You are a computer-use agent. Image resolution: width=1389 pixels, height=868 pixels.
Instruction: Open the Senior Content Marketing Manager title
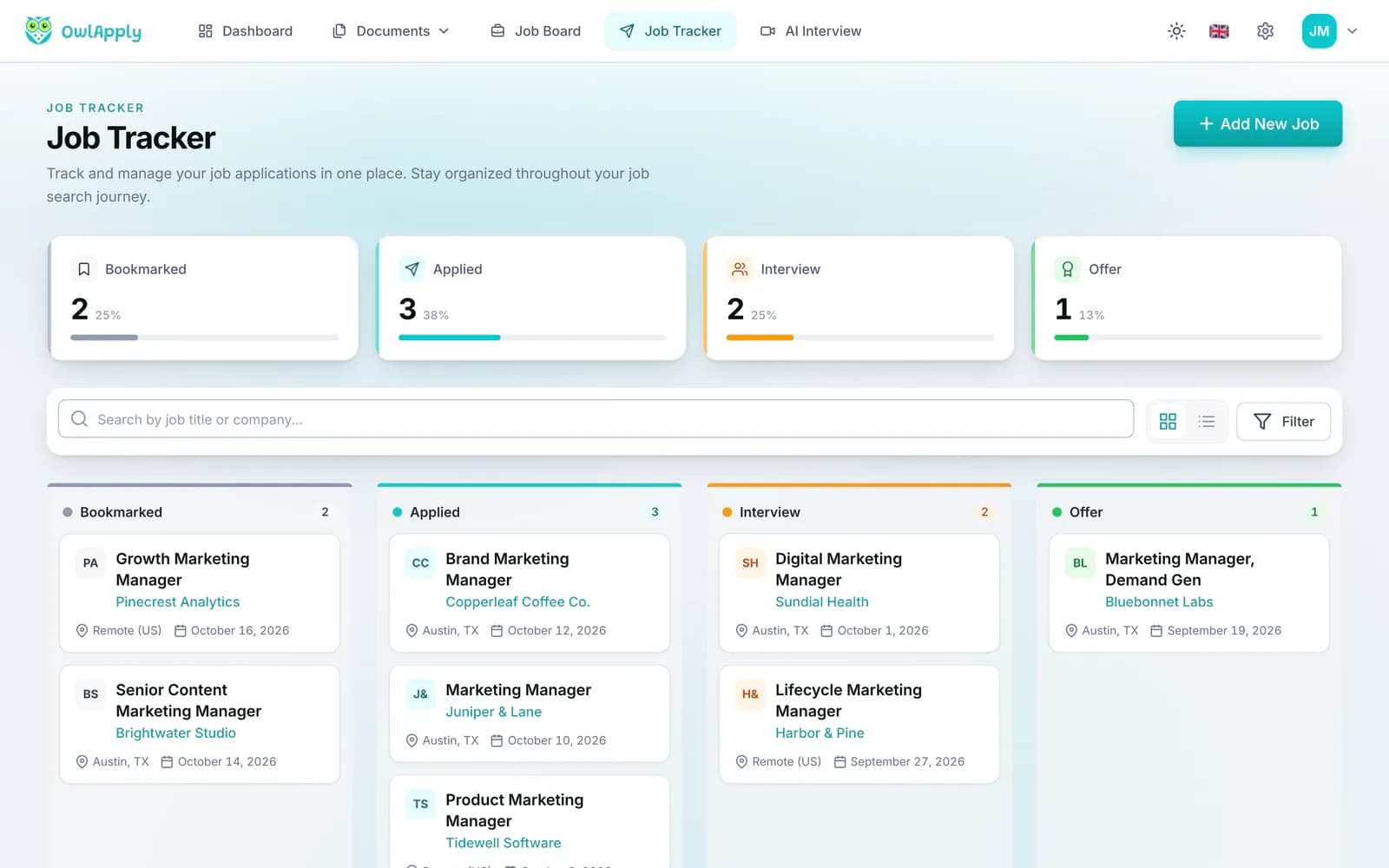(x=188, y=700)
